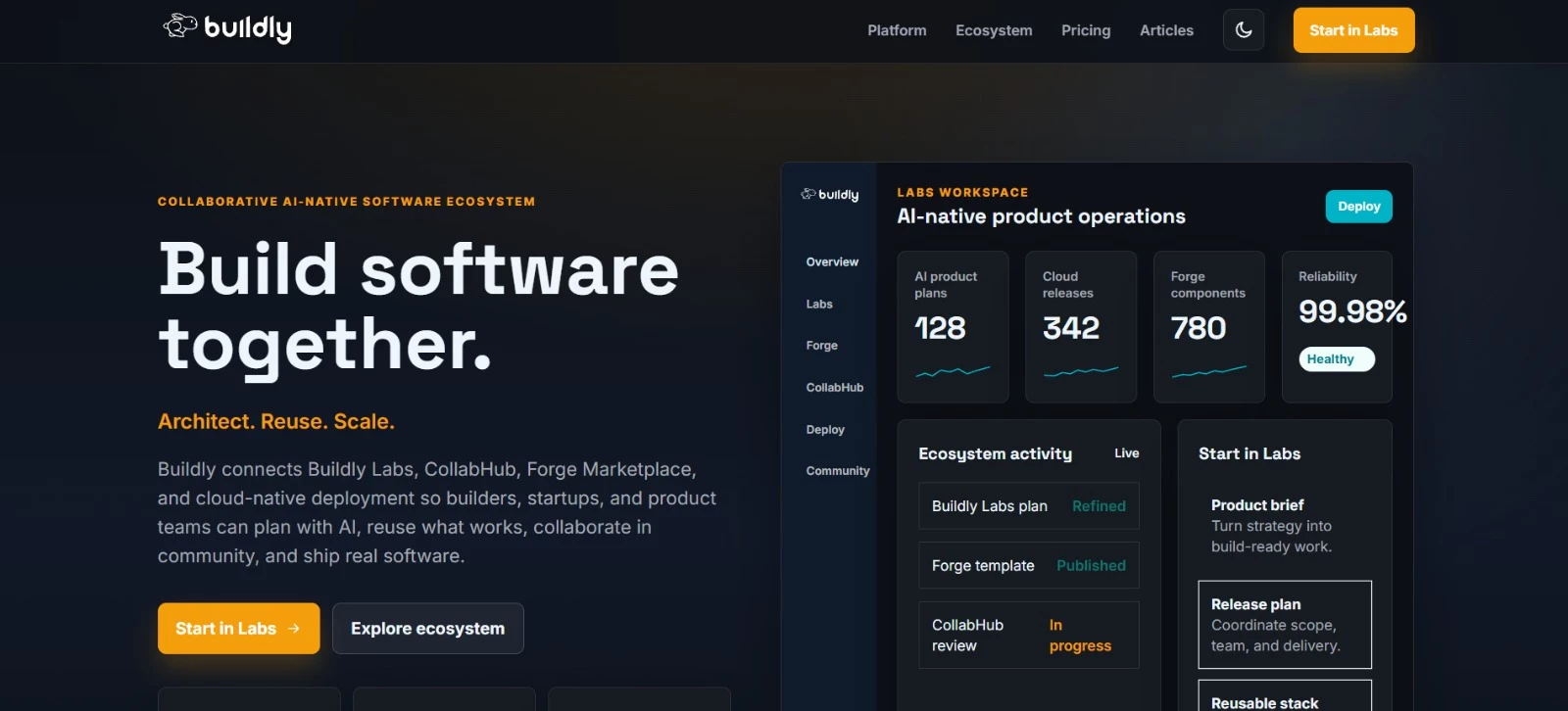Screen dimensions: 1568x711
Task: Open the Platform menu item
Action: [897, 30]
